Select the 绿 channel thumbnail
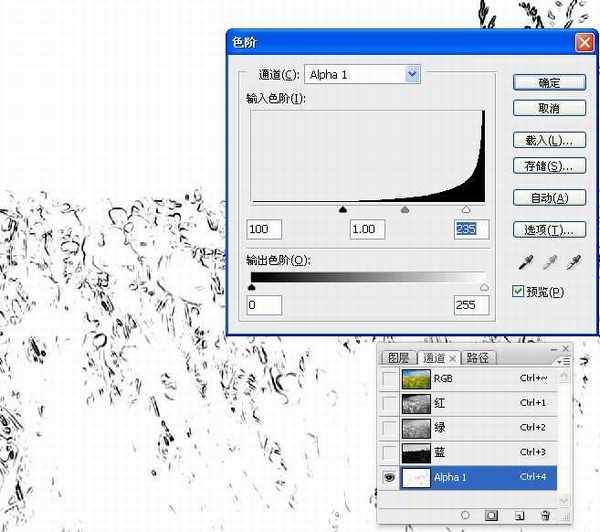This screenshot has width=600, height=532. 416,428
